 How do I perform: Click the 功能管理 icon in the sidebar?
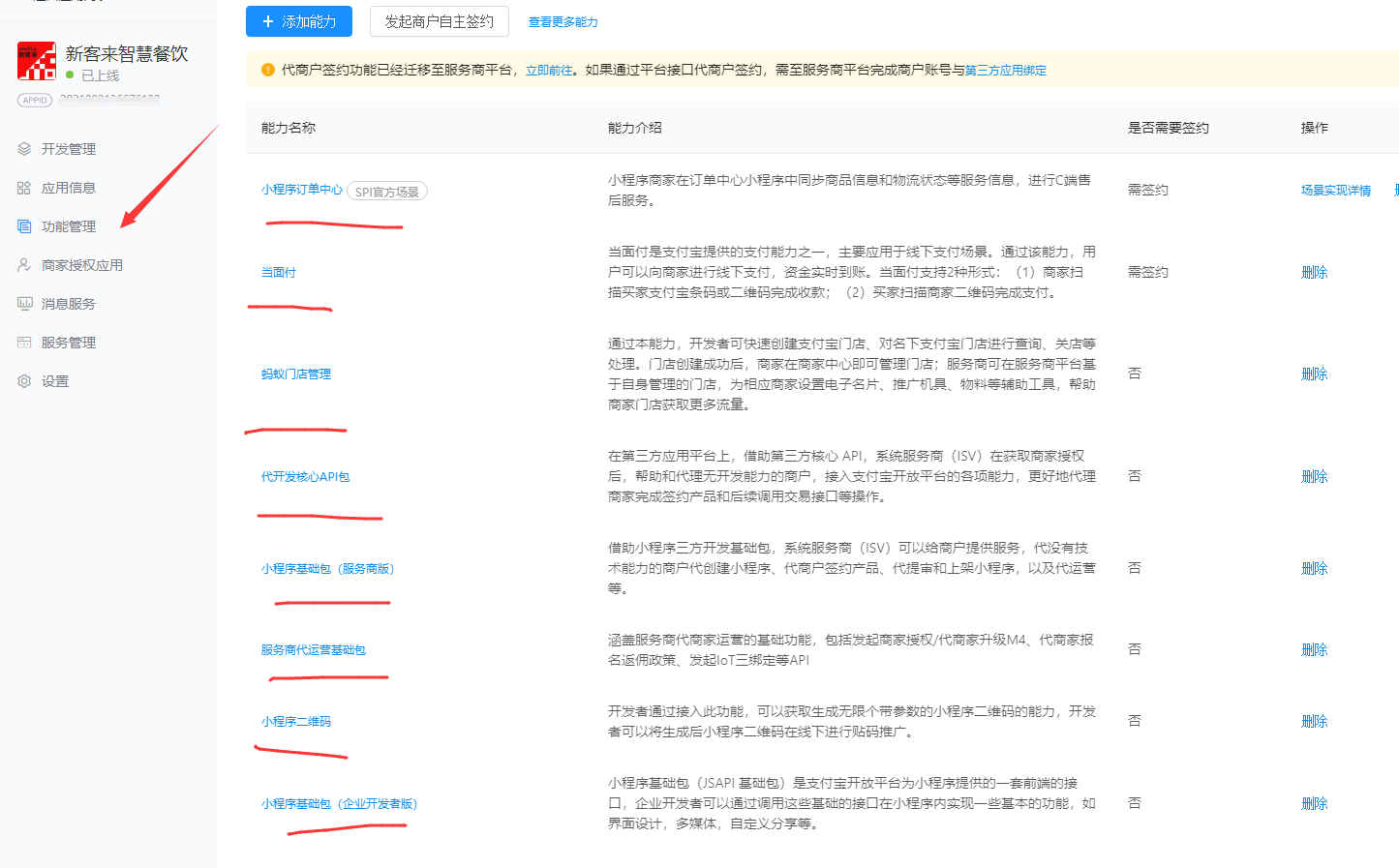[24, 226]
